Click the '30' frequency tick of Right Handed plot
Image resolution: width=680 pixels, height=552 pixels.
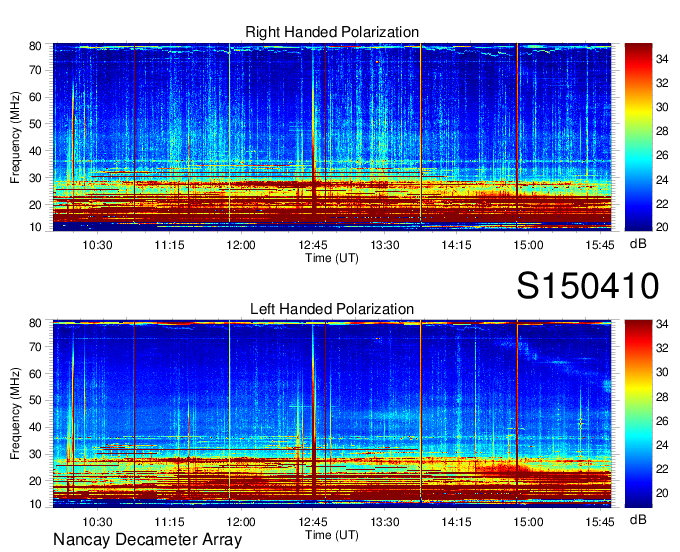click(35, 177)
